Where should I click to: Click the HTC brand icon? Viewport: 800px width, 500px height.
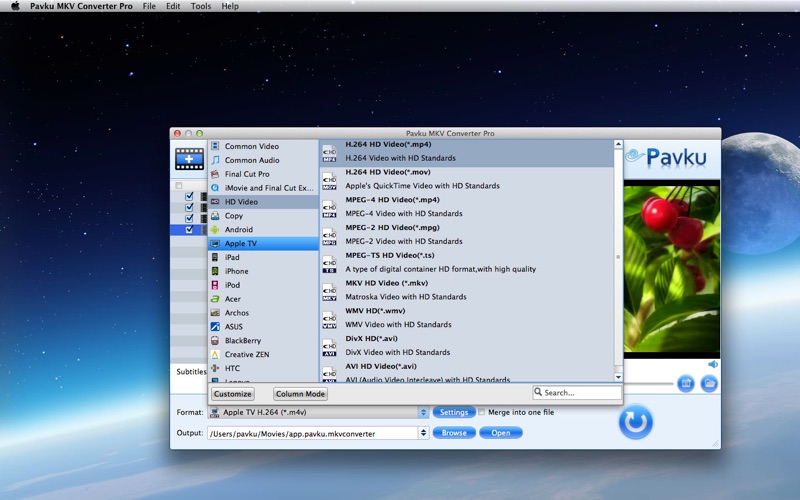[215, 368]
